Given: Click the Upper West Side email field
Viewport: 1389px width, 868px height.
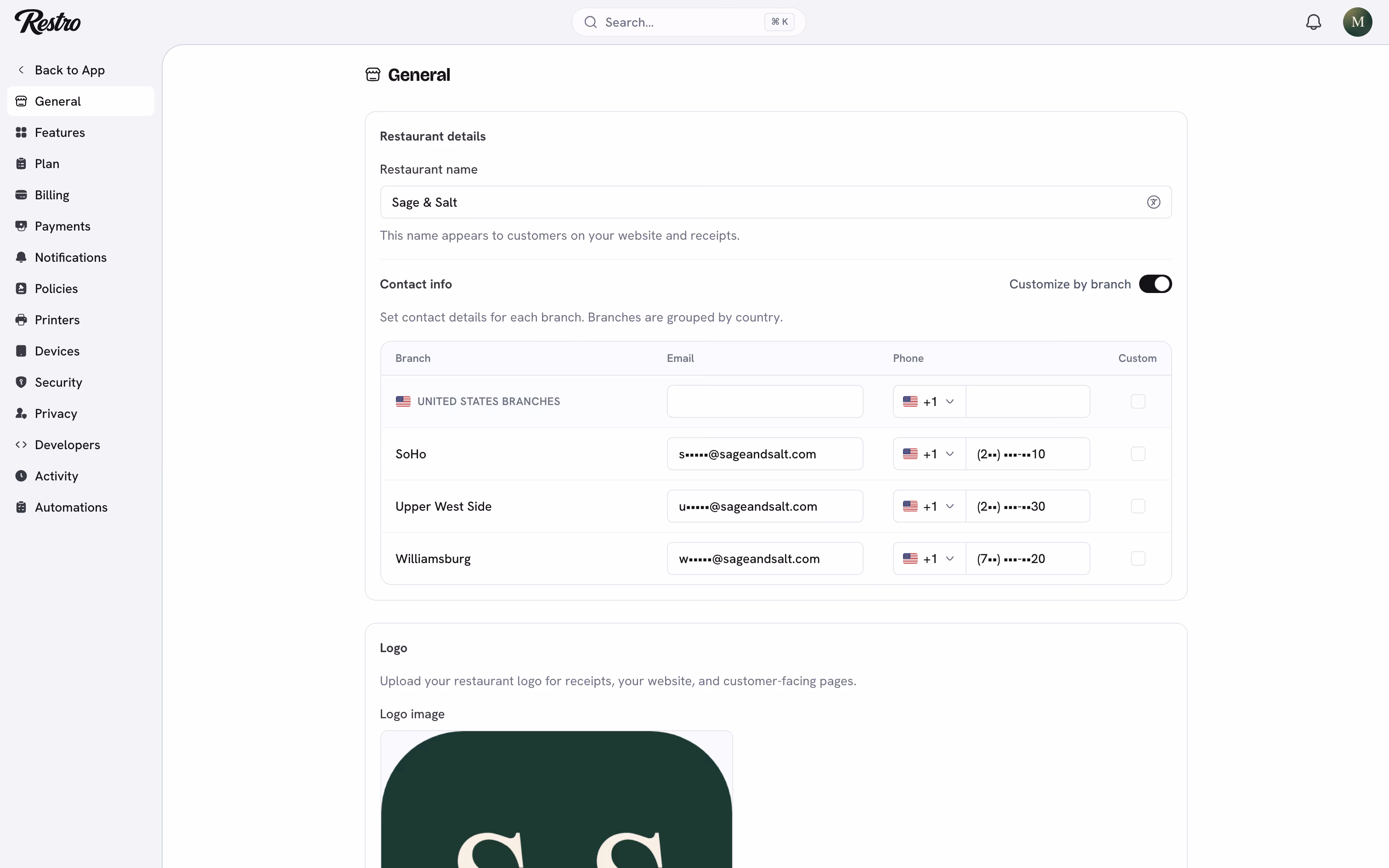Looking at the screenshot, I should 764,506.
